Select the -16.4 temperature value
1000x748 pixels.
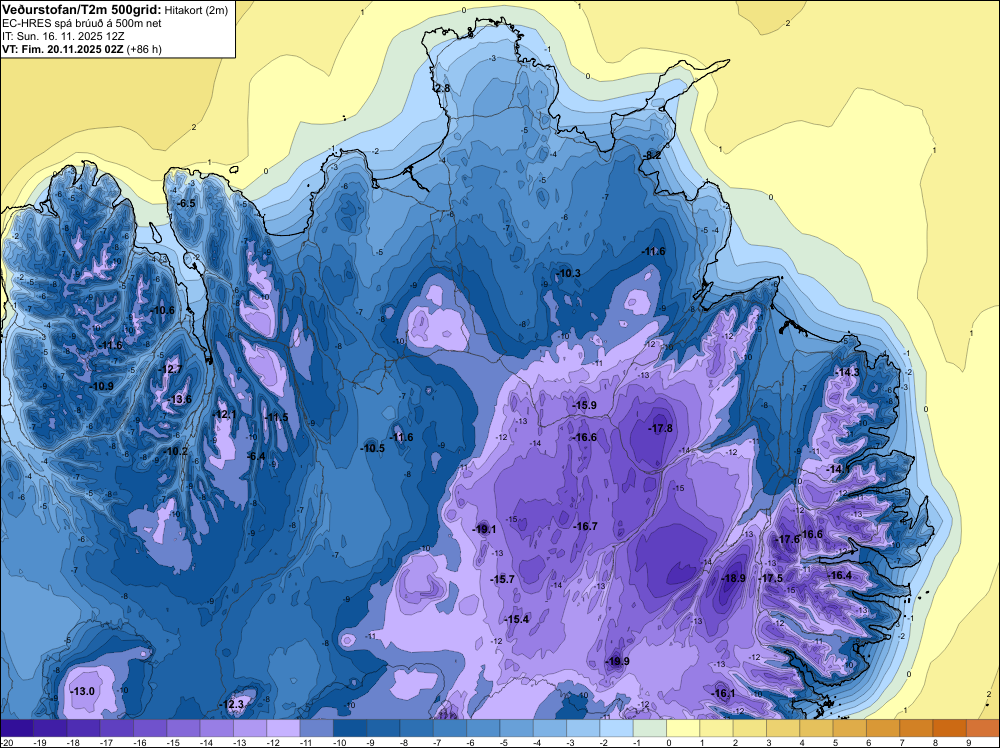[x=839, y=575]
